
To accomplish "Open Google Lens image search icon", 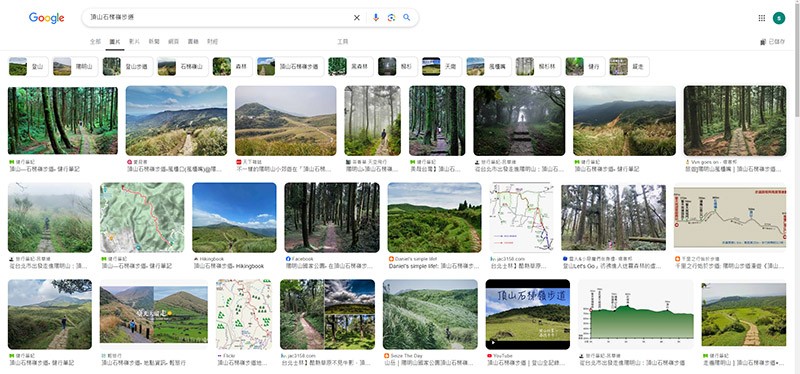I will (x=391, y=17).
